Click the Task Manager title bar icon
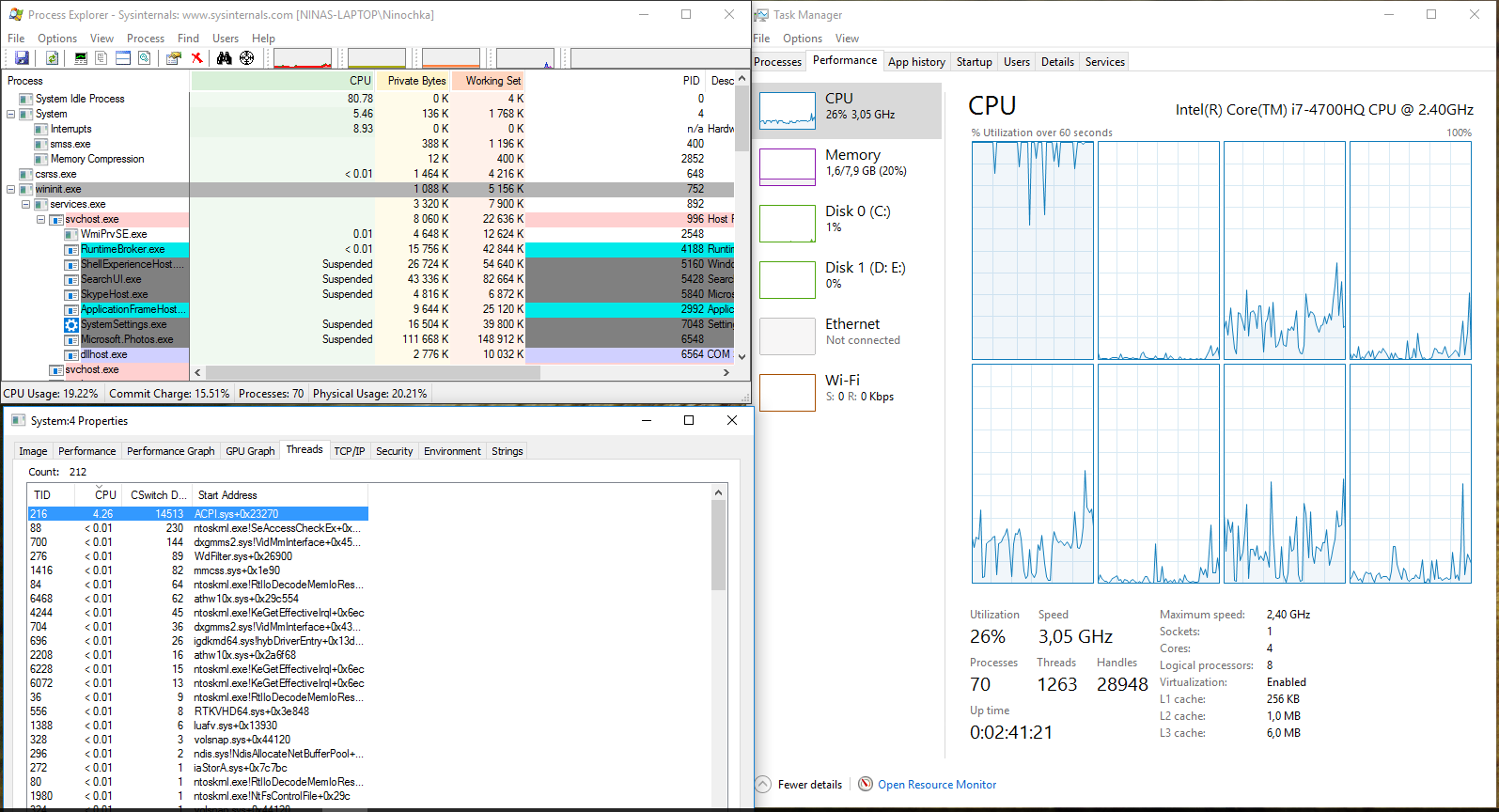Image resolution: width=1499 pixels, height=812 pixels. [x=762, y=14]
